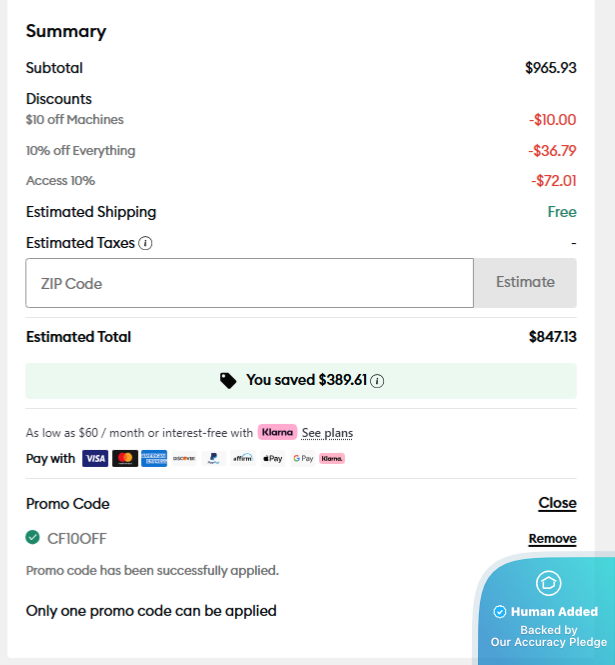Open the See plans link
Viewport: 615px width, 665px height.
pos(327,433)
